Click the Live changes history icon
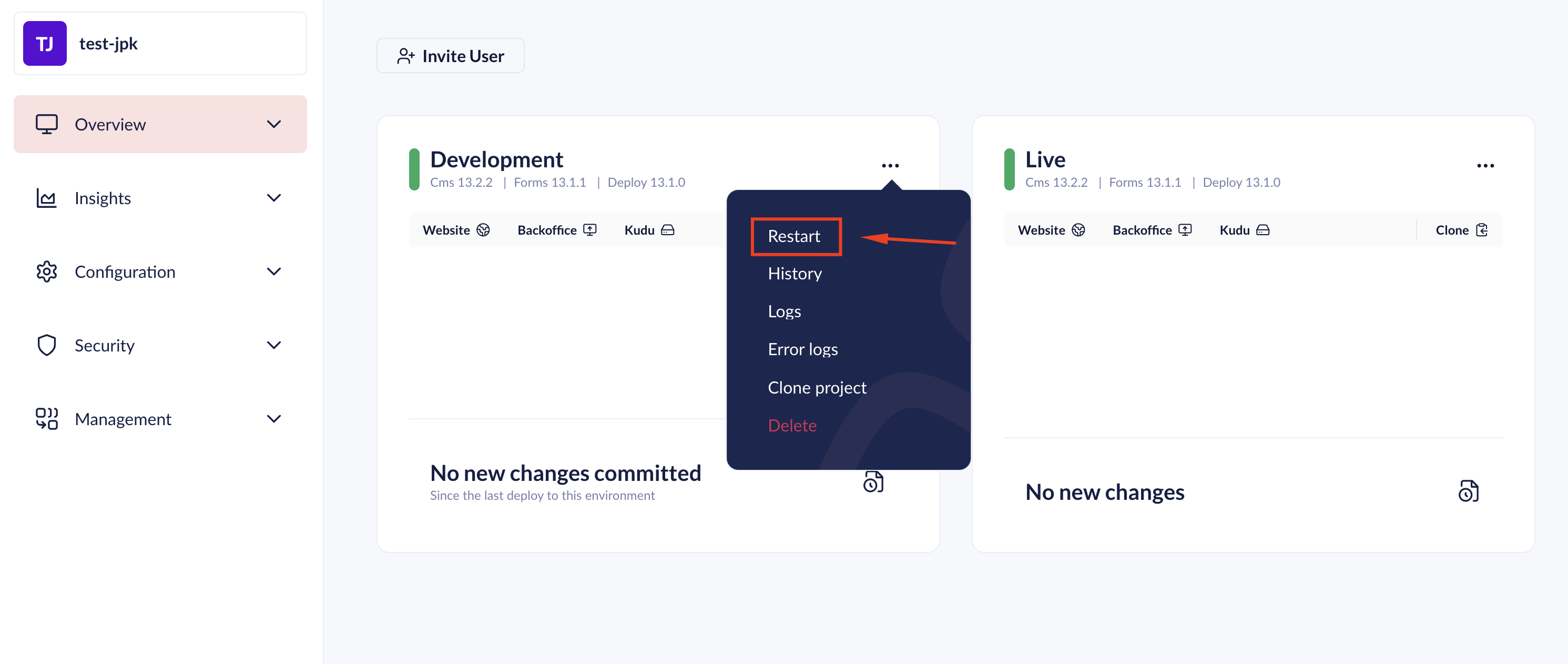 point(1468,491)
